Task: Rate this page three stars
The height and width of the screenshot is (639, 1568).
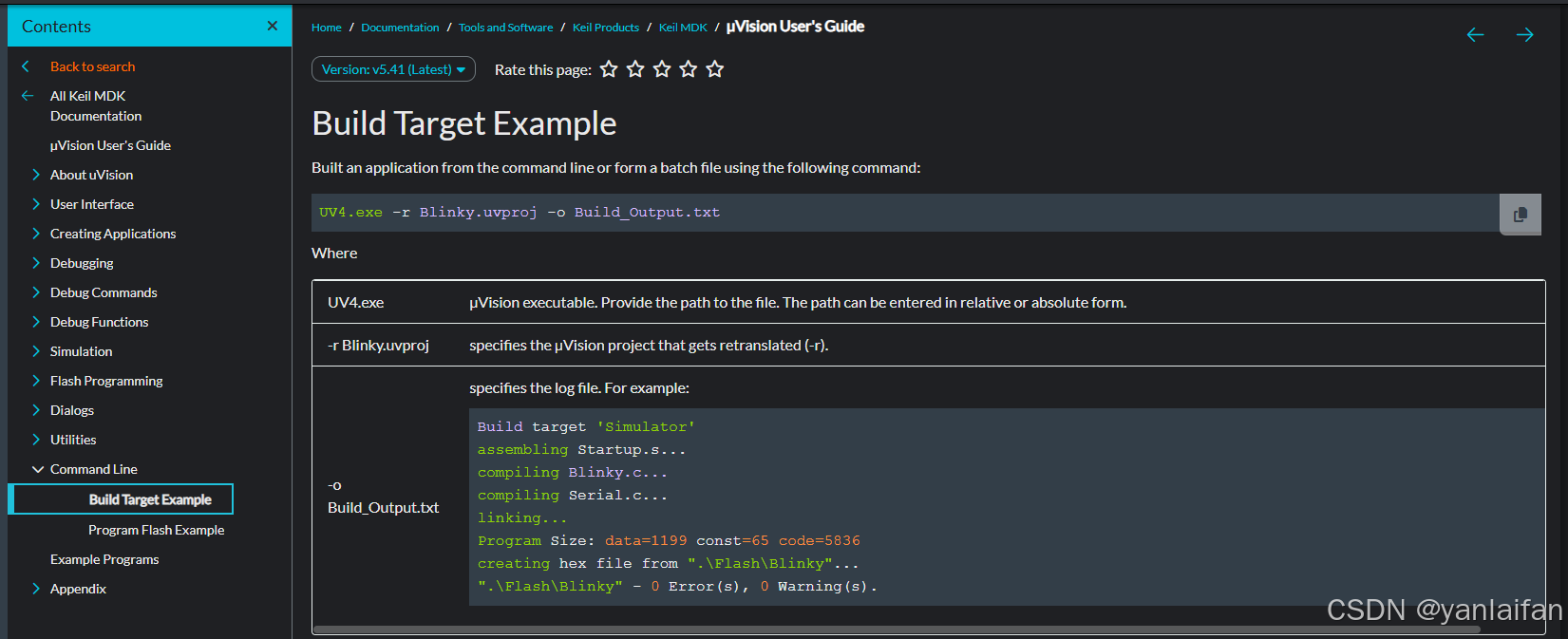Action: [662, 69]
